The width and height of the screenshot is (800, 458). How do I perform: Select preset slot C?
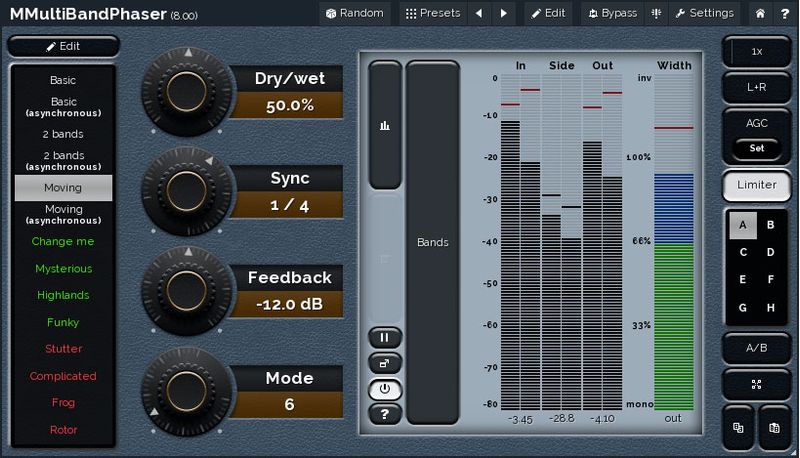click(x=743, y=252)
